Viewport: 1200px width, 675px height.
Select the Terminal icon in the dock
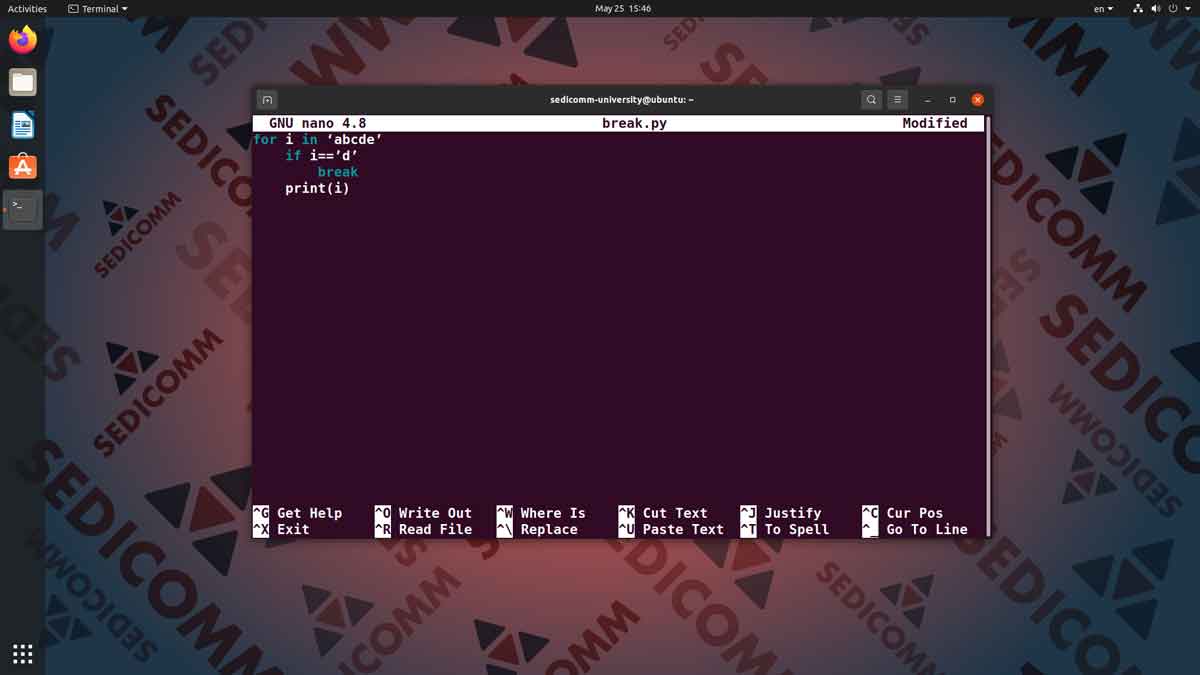pyautogui.click(x=22, y=209)
